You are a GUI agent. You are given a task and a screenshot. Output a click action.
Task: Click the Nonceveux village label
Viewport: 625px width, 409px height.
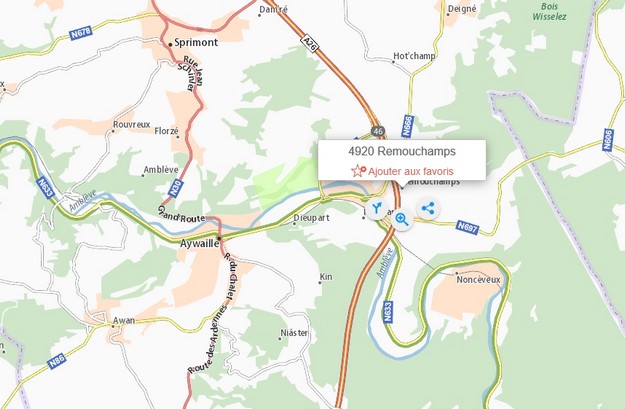(478, 279)
